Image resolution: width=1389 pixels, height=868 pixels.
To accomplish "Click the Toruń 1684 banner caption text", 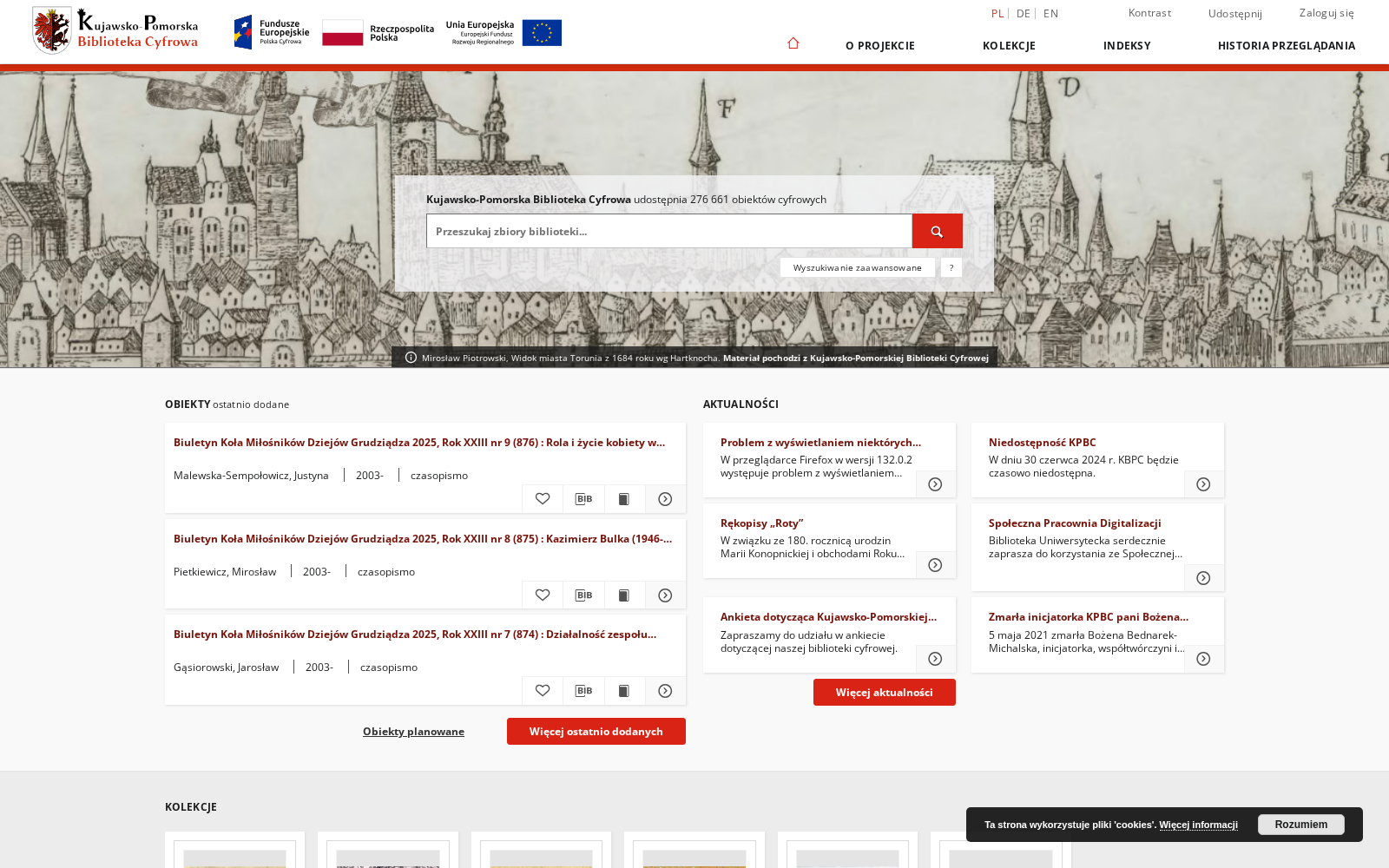I will (x=705, y=358).
